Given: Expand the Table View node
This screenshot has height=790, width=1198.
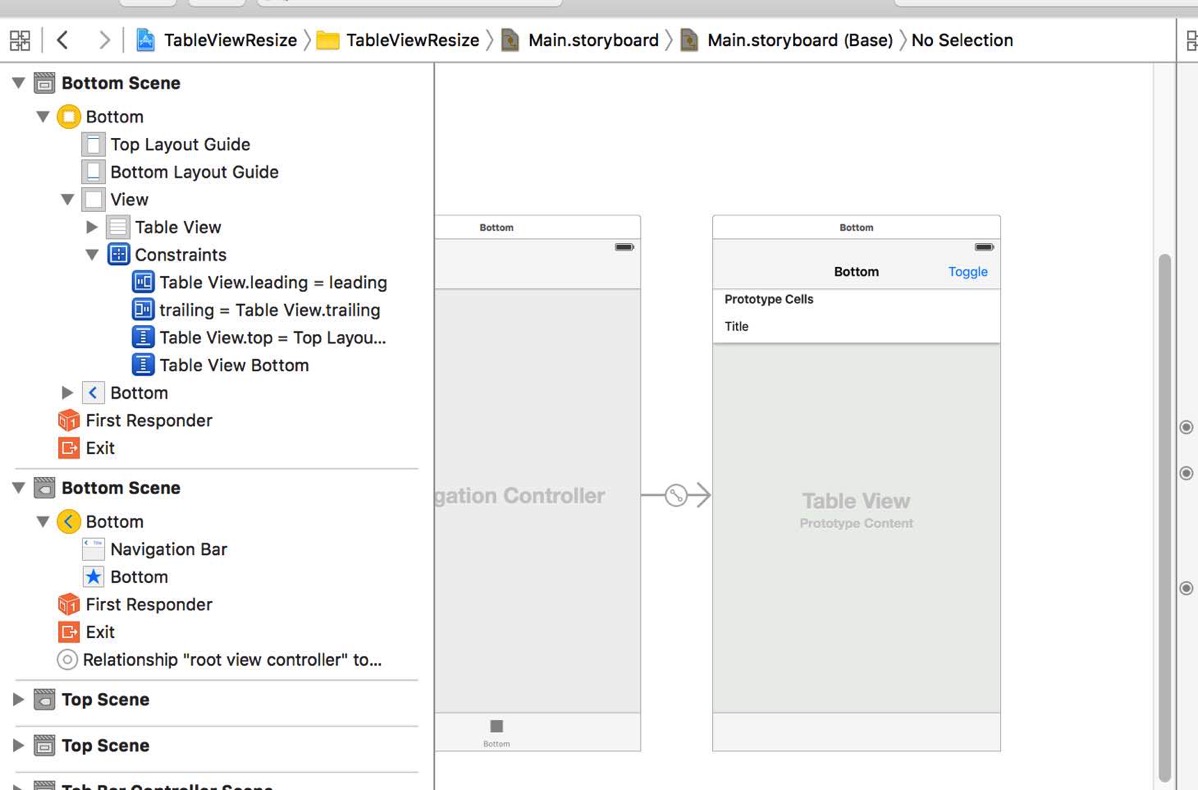Looking at the screenshot, I should point(92,227).
